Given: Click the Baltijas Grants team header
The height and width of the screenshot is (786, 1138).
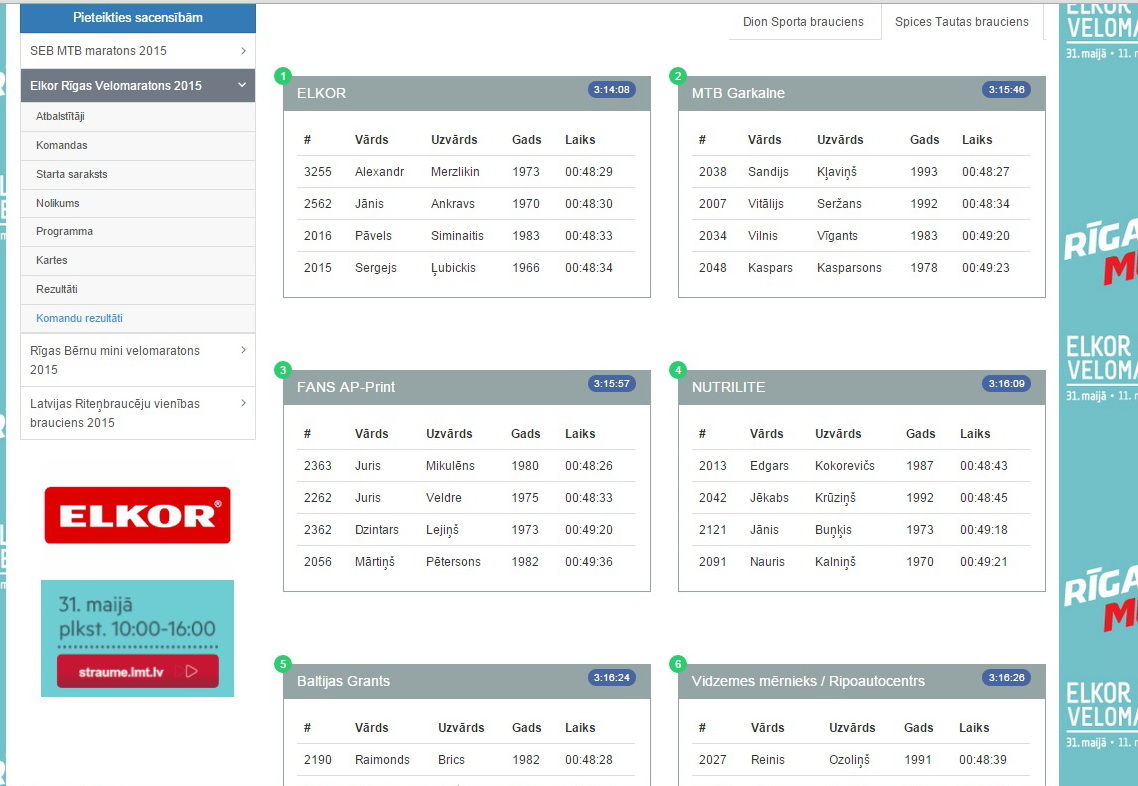Looking at the screenshot, I should (343, 681).
